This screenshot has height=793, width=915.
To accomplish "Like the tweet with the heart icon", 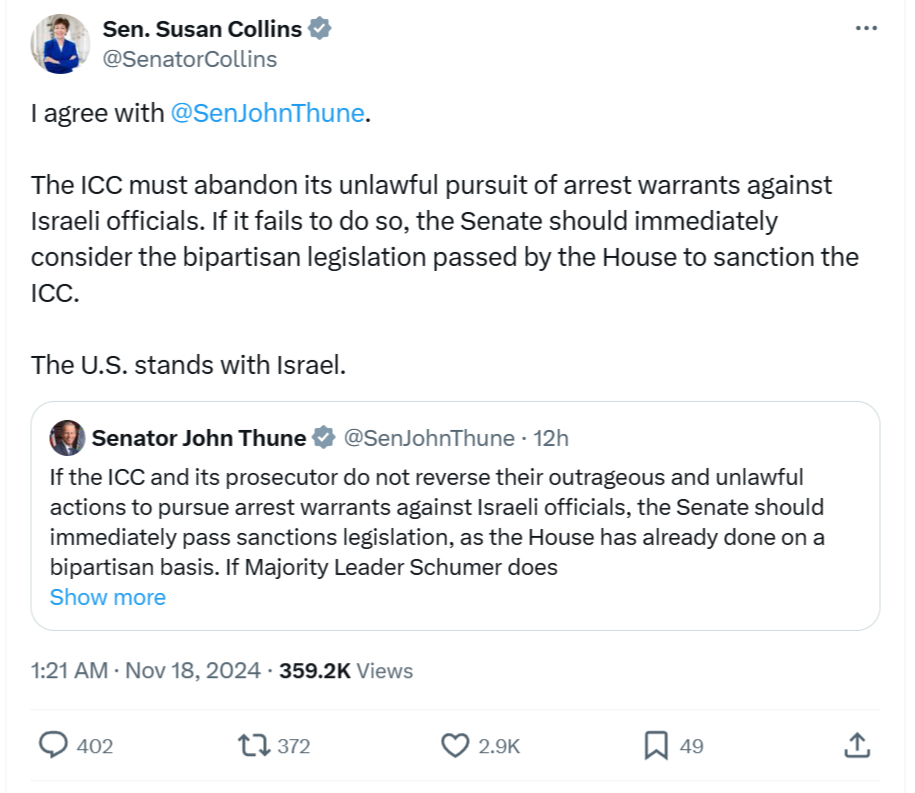I will [x=455, y=745].
